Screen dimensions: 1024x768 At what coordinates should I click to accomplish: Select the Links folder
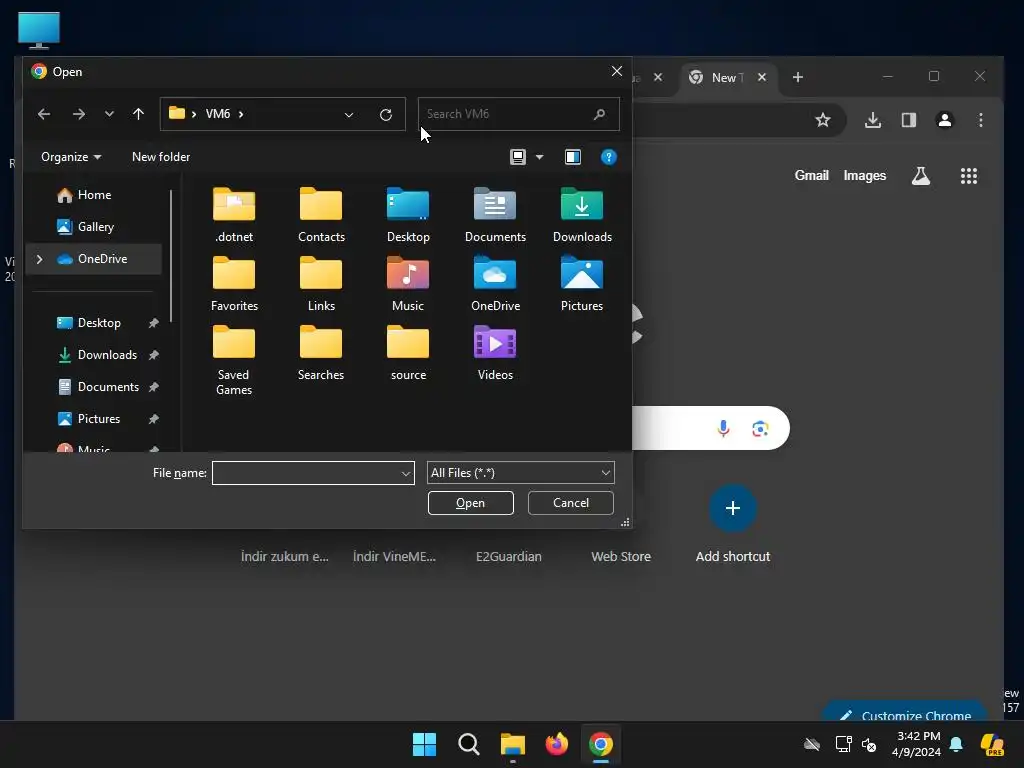[321, 284]
